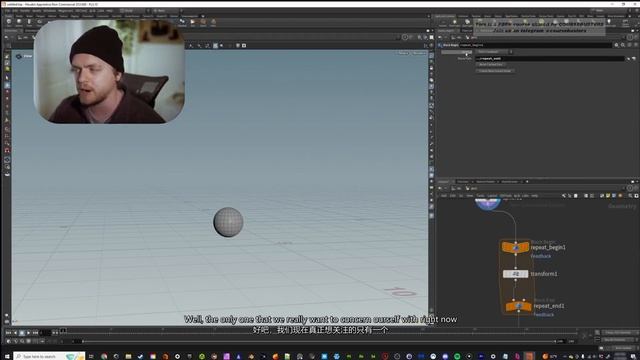Open the parameter pane gear menu
This screenshot has height=360, width=640.
[x=616, y=45]
